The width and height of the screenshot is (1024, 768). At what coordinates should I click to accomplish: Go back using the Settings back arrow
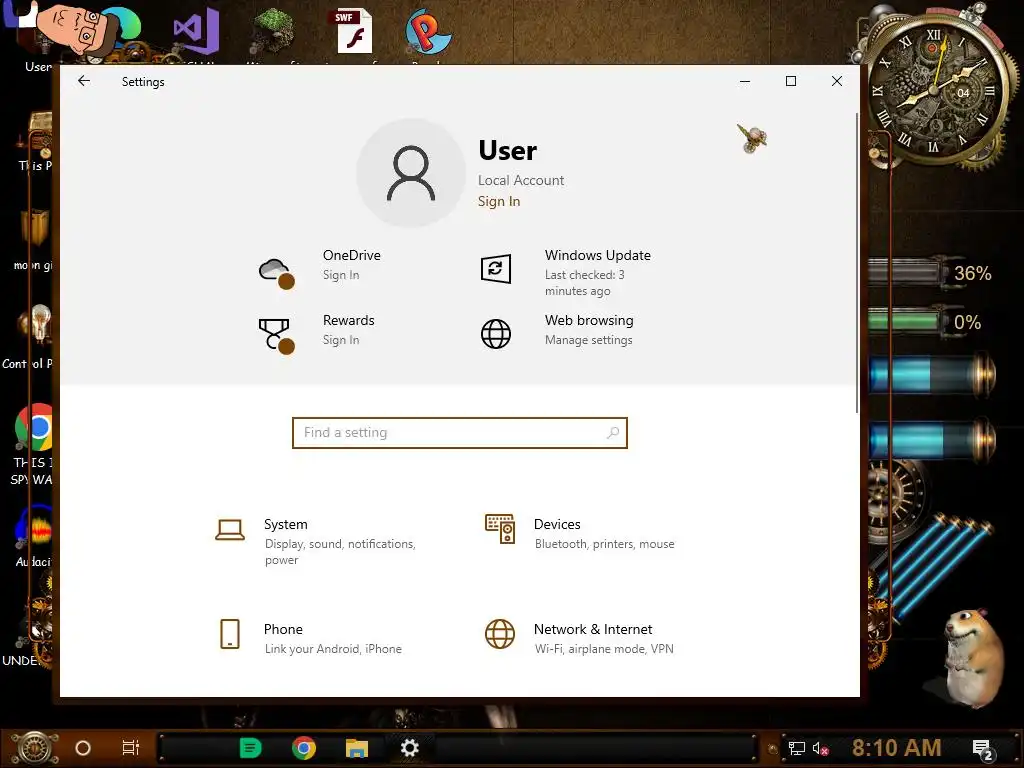(x=84, y=81)
